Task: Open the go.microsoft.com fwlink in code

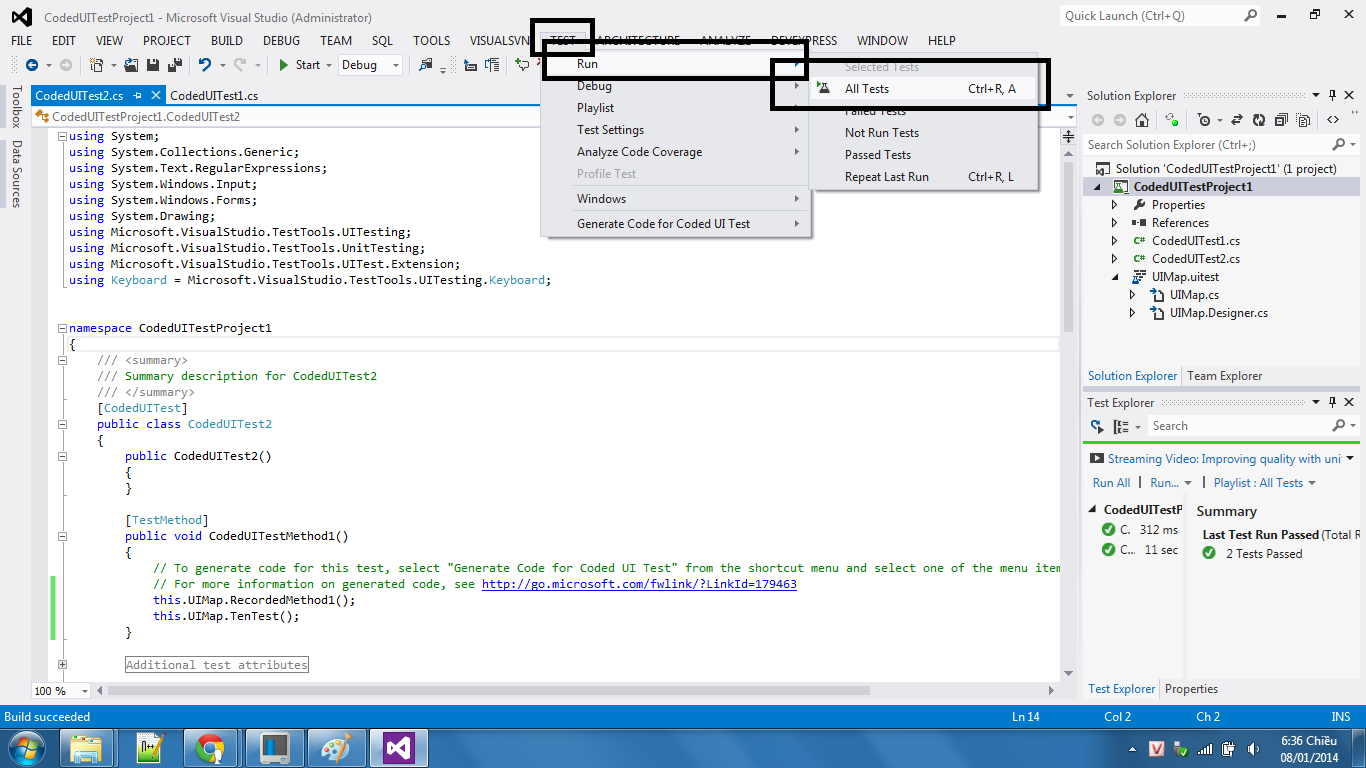Action: click(639, 584)
